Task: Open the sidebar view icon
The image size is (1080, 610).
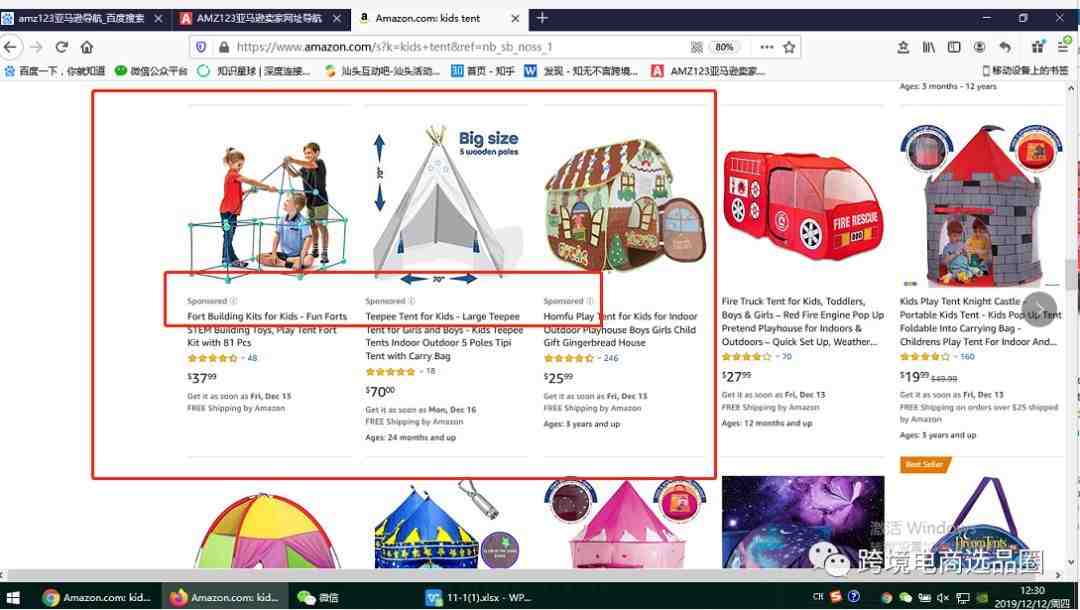Action: pos(954,47)
